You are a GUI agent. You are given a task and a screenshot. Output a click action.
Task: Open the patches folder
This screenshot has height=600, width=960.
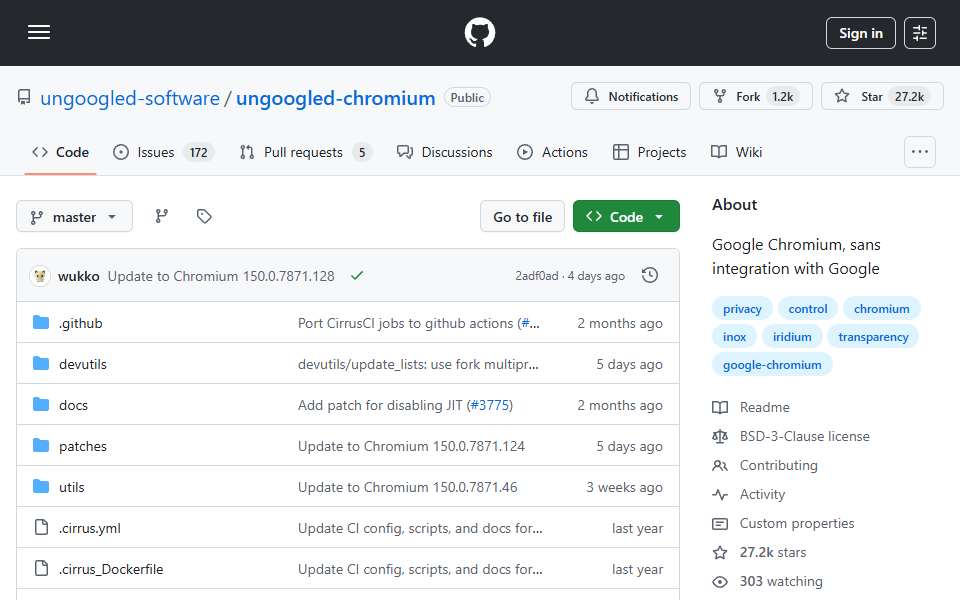83,446
